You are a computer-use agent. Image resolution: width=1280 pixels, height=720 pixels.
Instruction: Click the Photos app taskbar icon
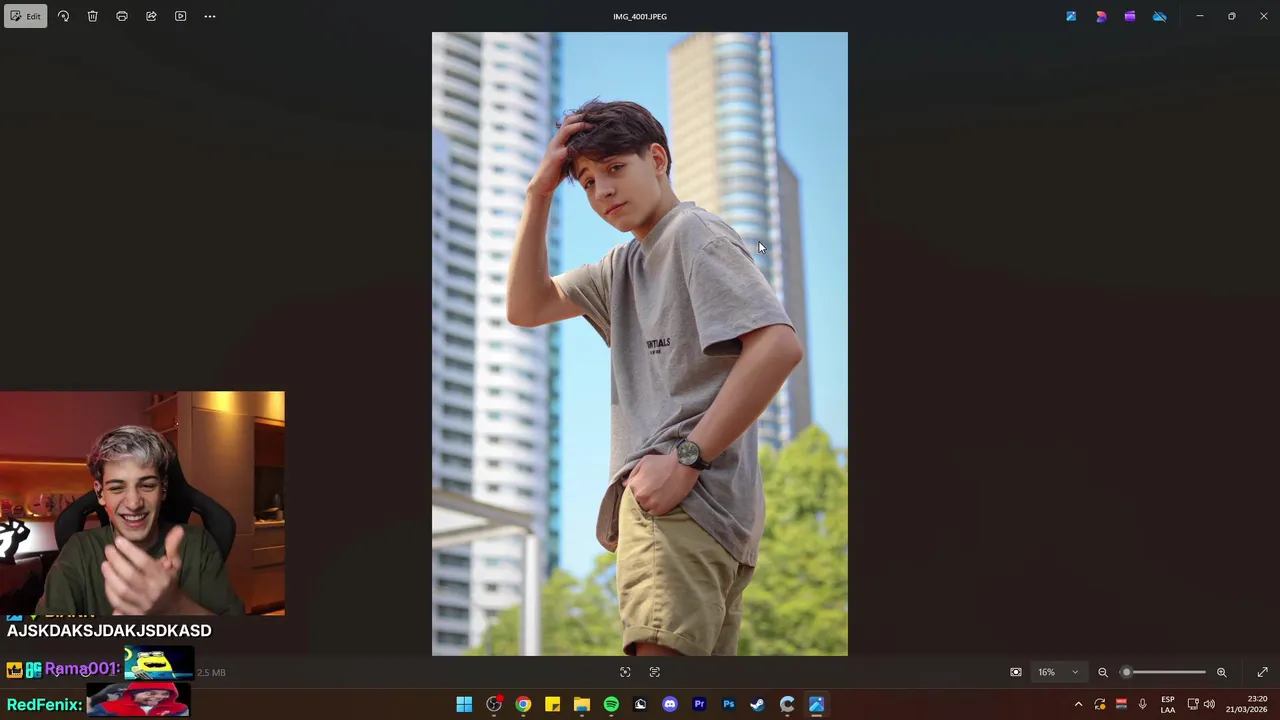pyautogui.click(x=817, y=704)
